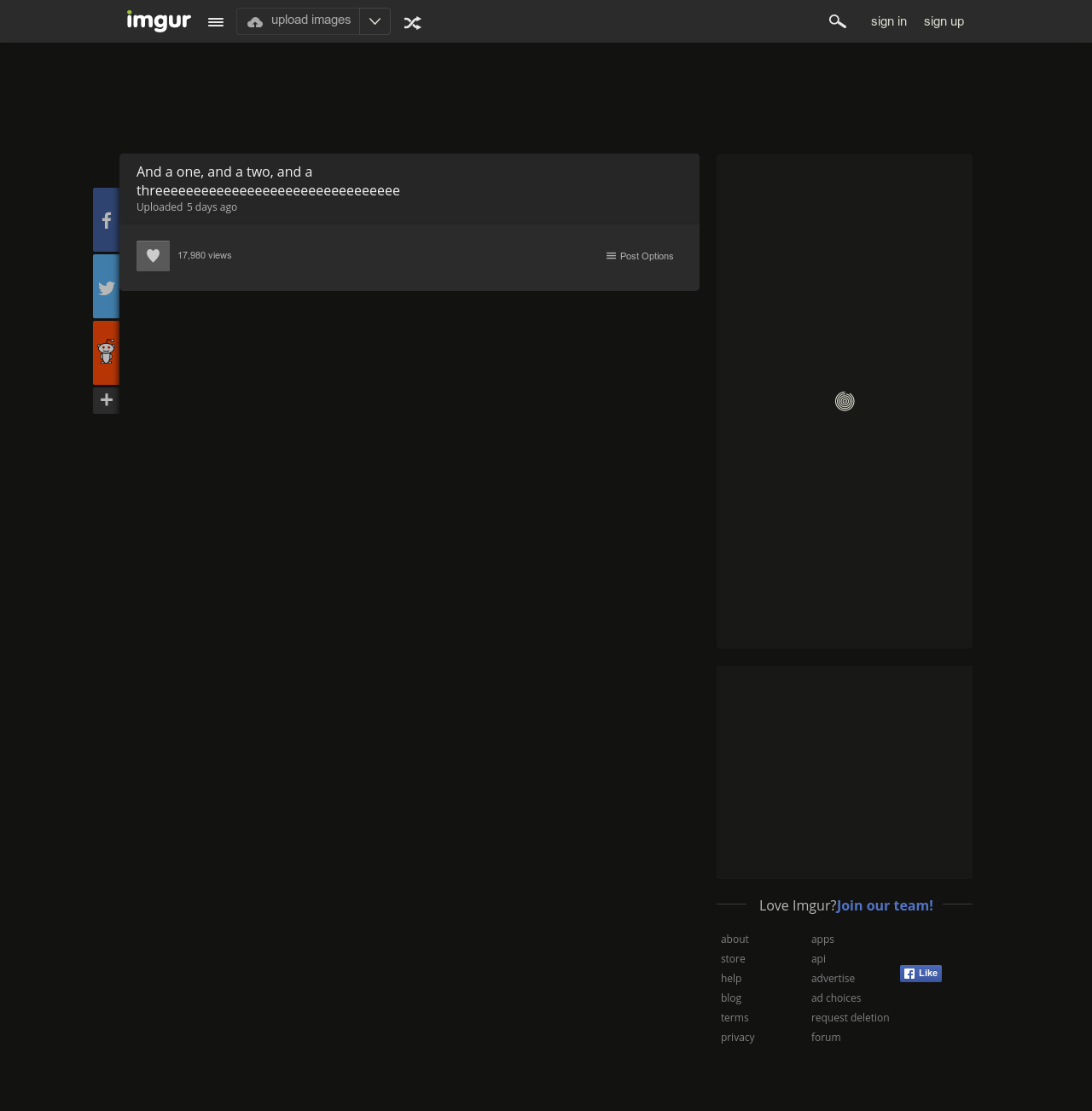
Task: Click the upload images button
Action: point(299,21)
